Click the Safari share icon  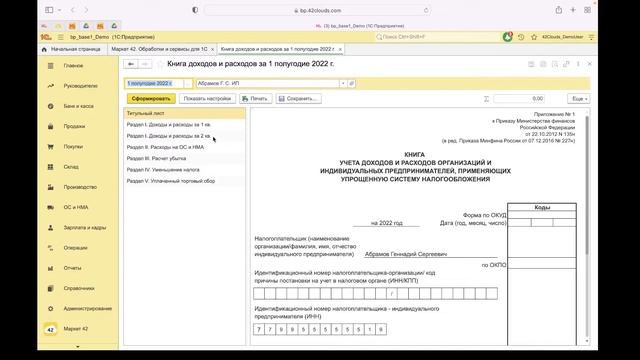[x=558, y=10]
